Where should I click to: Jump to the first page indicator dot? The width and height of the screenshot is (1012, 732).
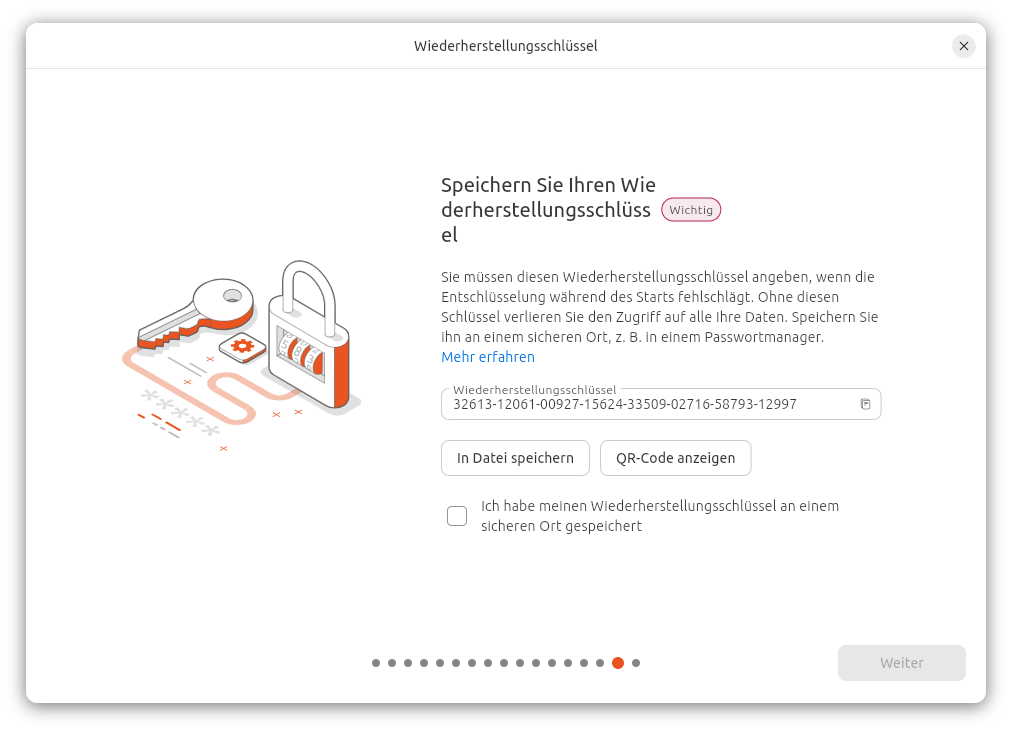376,663
